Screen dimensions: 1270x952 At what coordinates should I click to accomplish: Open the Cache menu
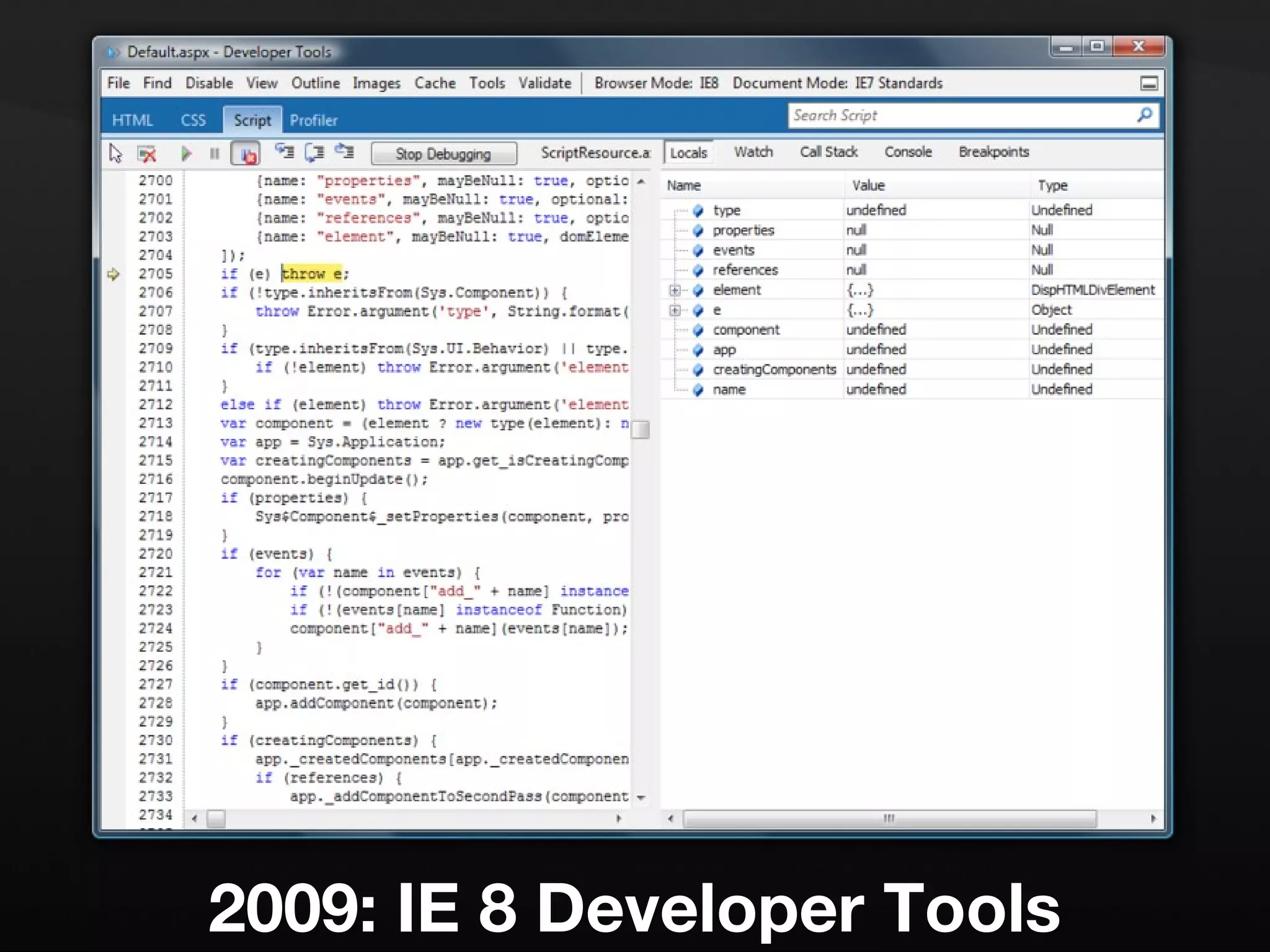(435, 83)
